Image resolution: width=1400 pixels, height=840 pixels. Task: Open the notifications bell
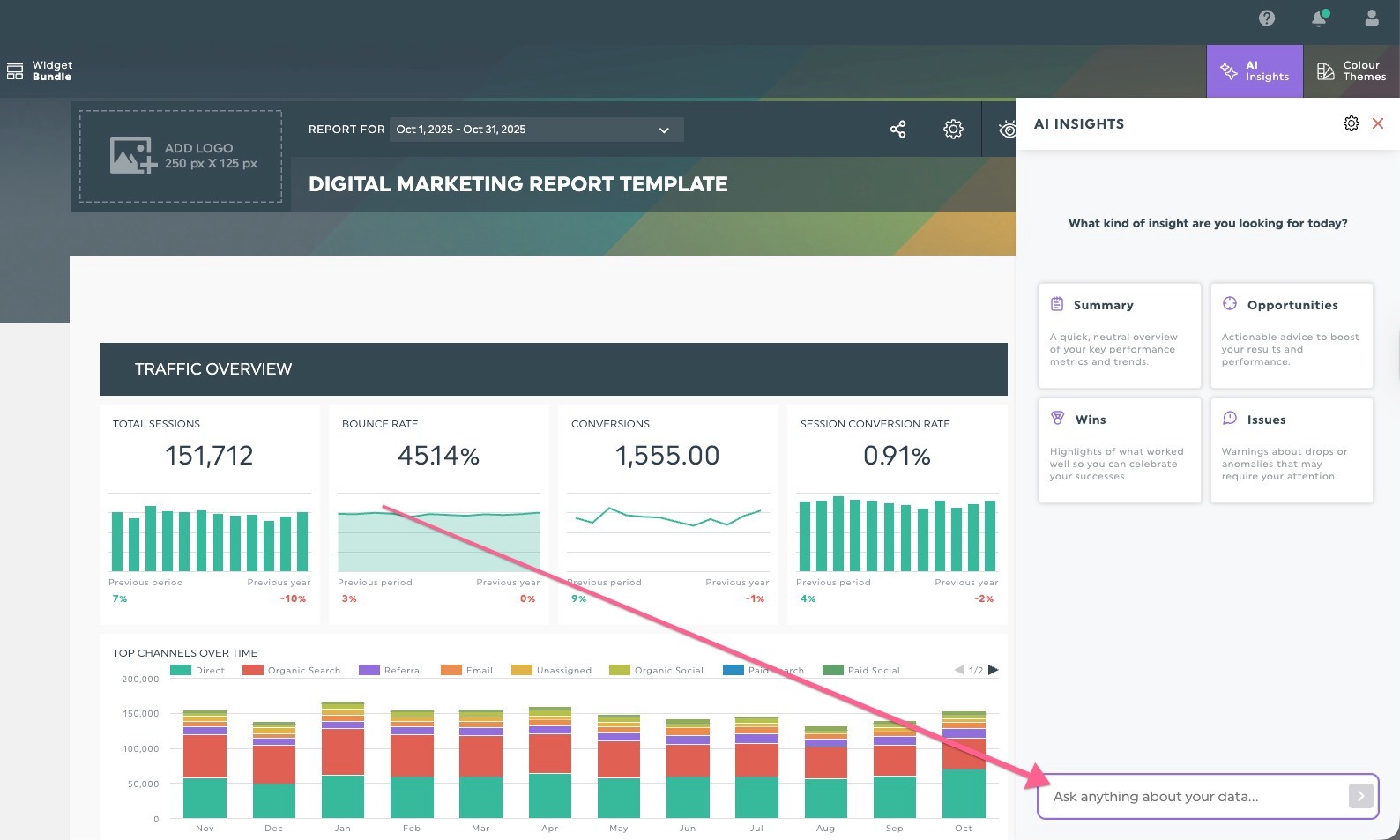[x=1319, y=18]
